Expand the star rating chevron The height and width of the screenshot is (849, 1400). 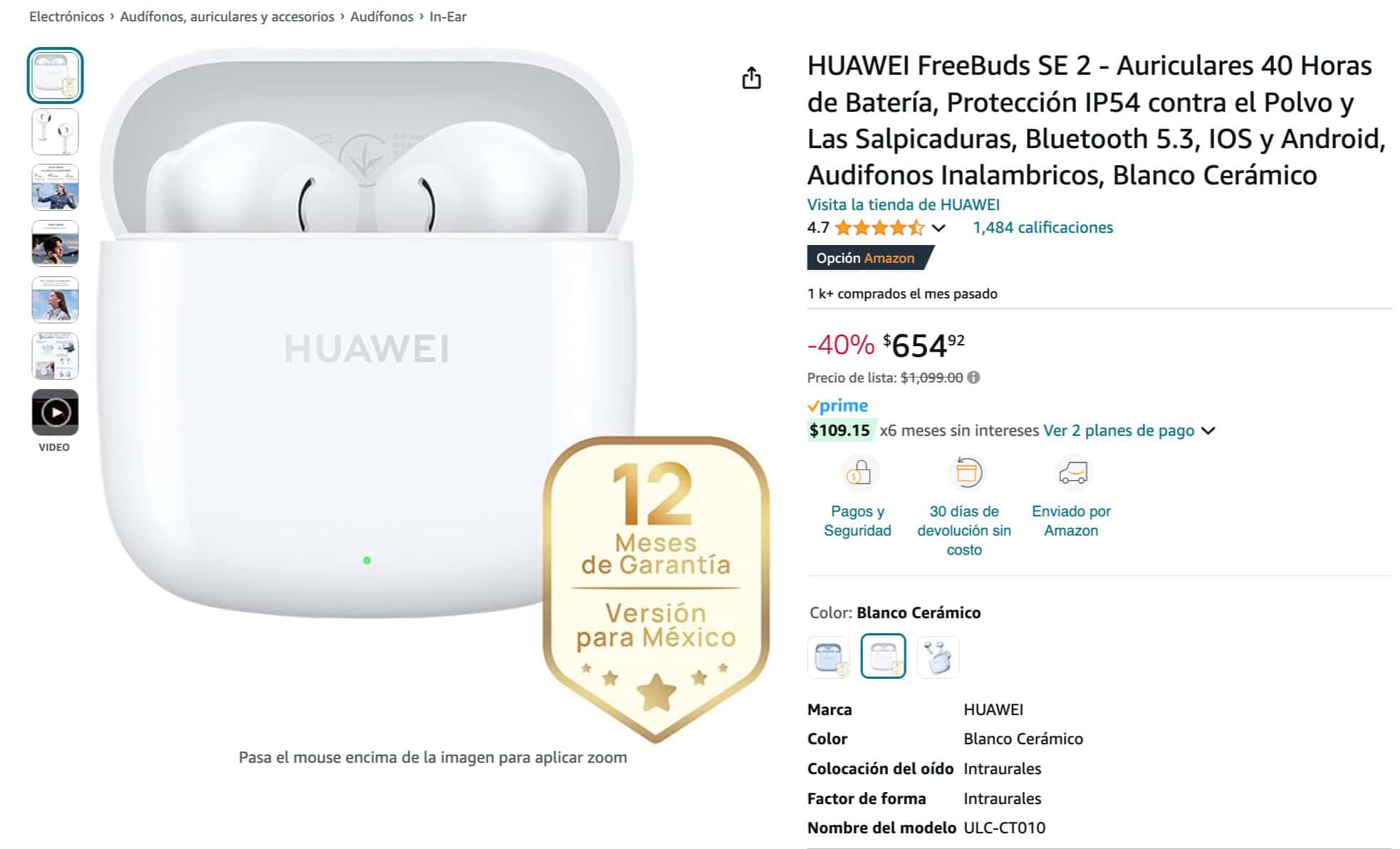click(x=939, y=228)
